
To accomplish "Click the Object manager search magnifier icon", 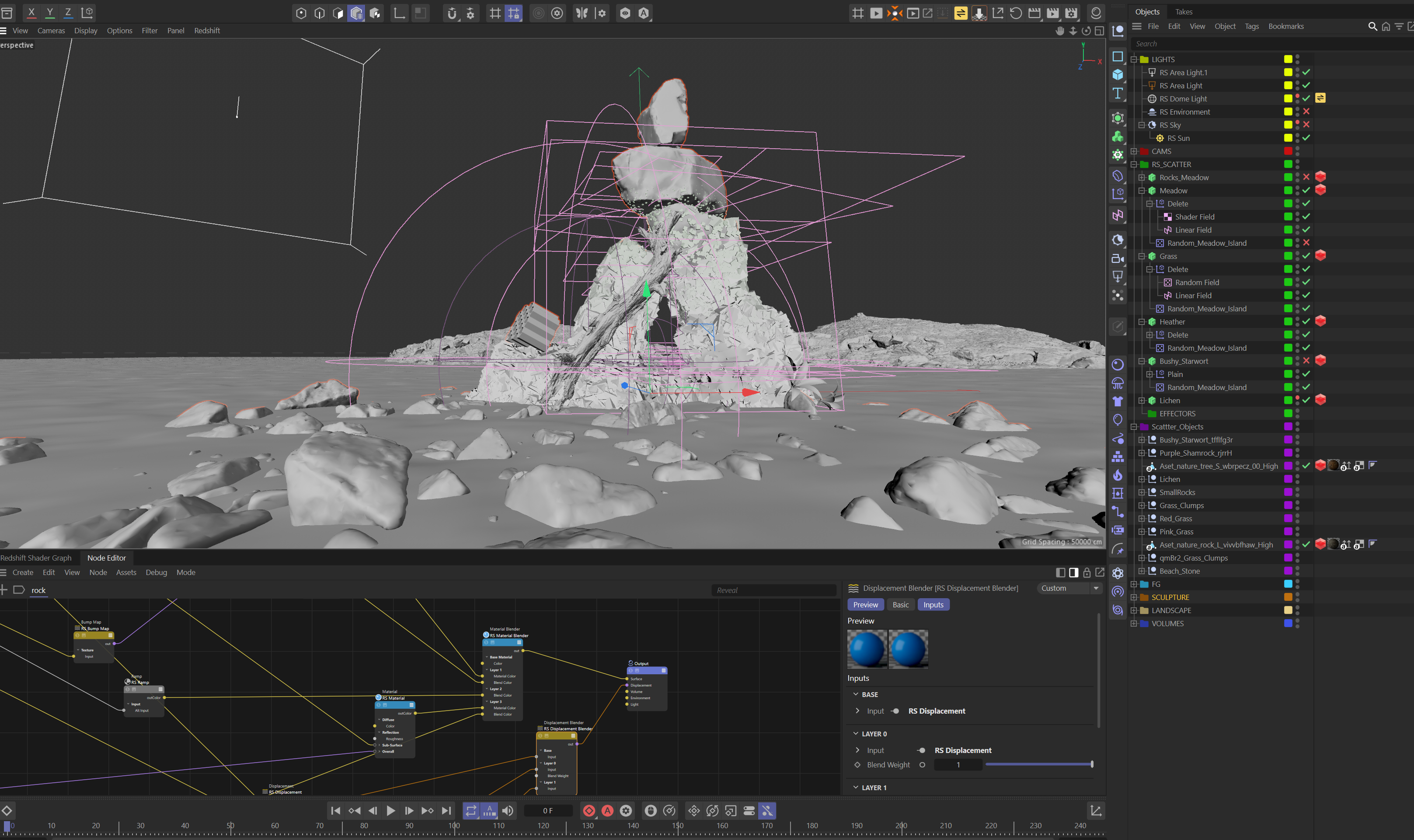I will click(1372, 26).
